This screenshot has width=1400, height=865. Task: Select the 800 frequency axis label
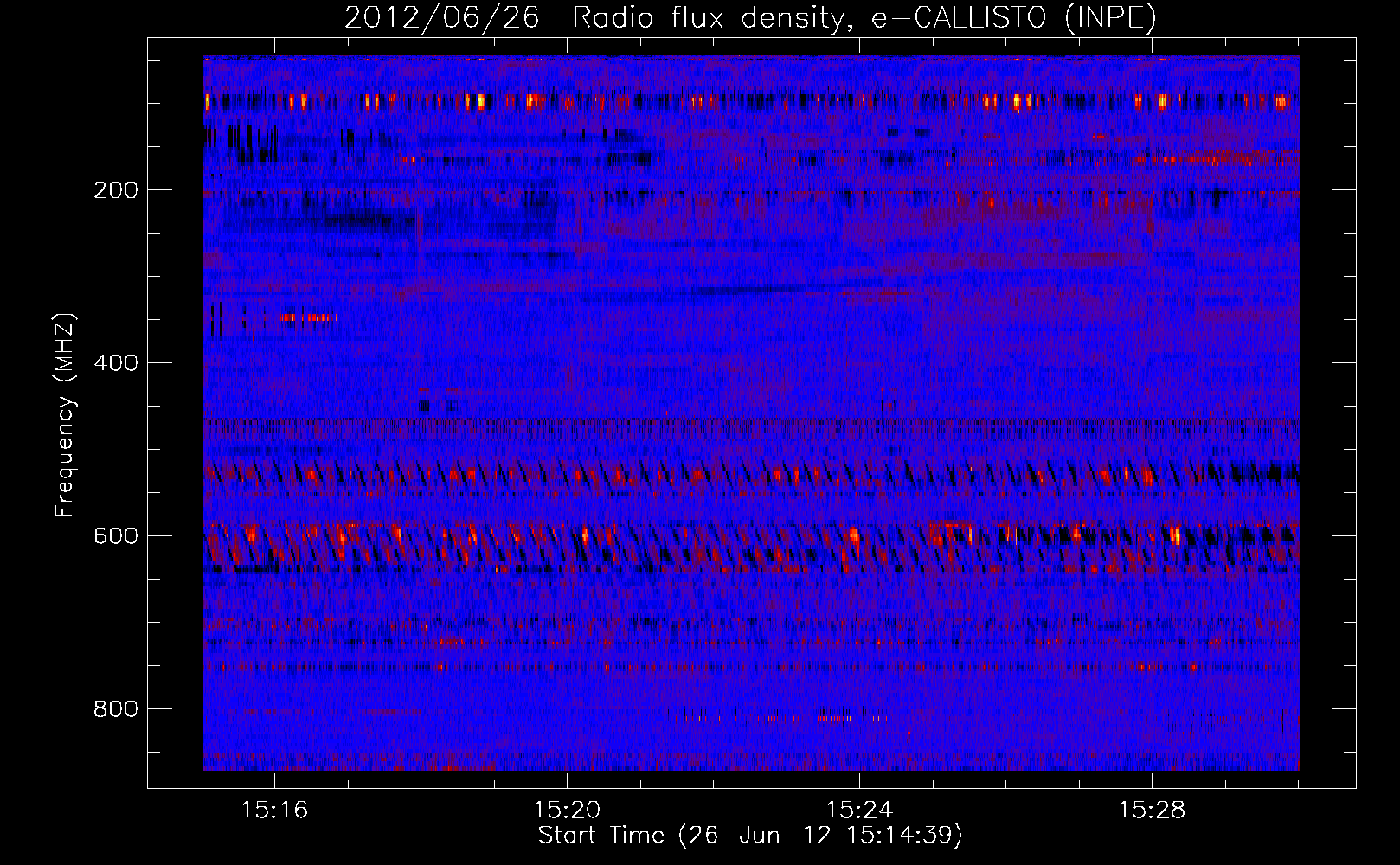116,709
